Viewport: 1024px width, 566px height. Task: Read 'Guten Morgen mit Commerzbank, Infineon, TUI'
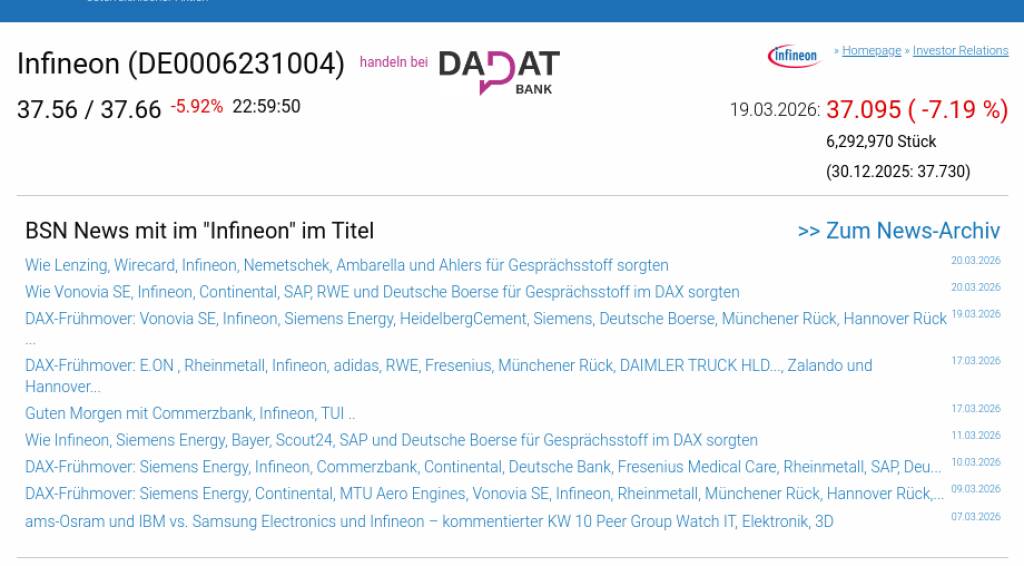click(190, 414)
